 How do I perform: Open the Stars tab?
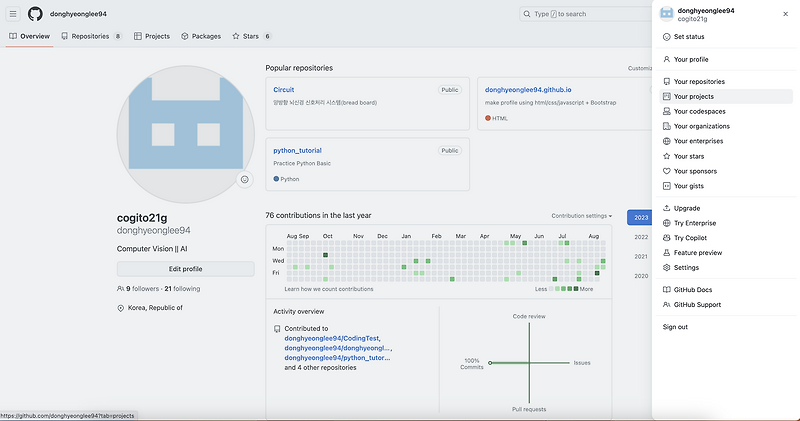click(252, 36)
